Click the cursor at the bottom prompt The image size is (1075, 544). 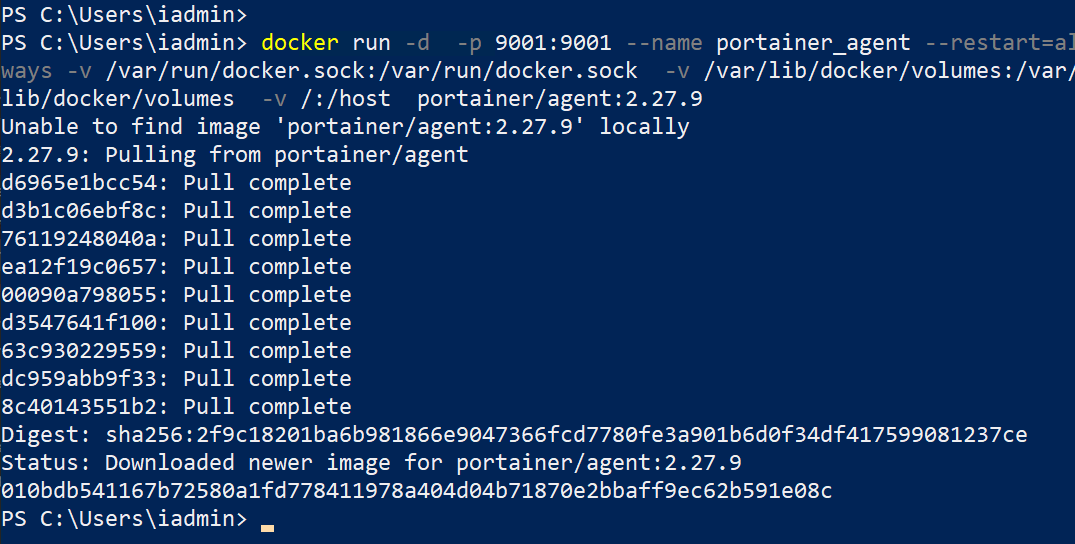click(x=267, y=521)
